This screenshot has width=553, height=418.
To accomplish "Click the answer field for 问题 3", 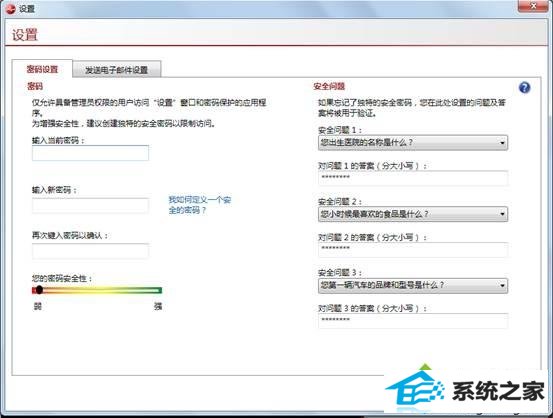I will 413,321.
